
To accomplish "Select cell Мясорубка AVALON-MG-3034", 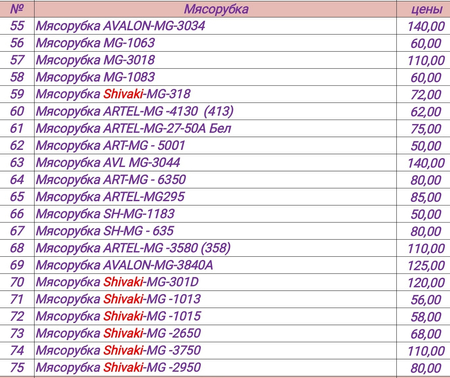I will 215,26.
